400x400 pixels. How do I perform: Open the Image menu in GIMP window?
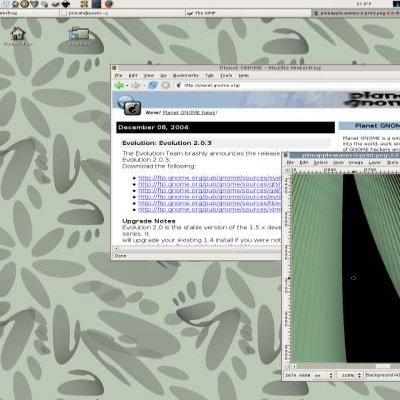coord(356,162)
